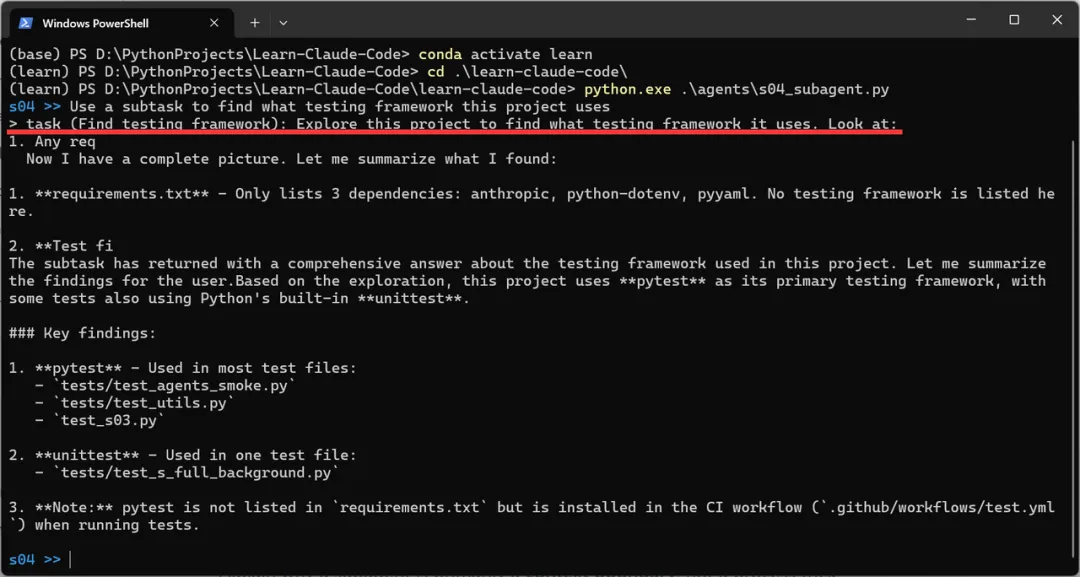Maximize the terminal window
The height and width of the screenshot is (577, 1080).
tap(1014, 20)
